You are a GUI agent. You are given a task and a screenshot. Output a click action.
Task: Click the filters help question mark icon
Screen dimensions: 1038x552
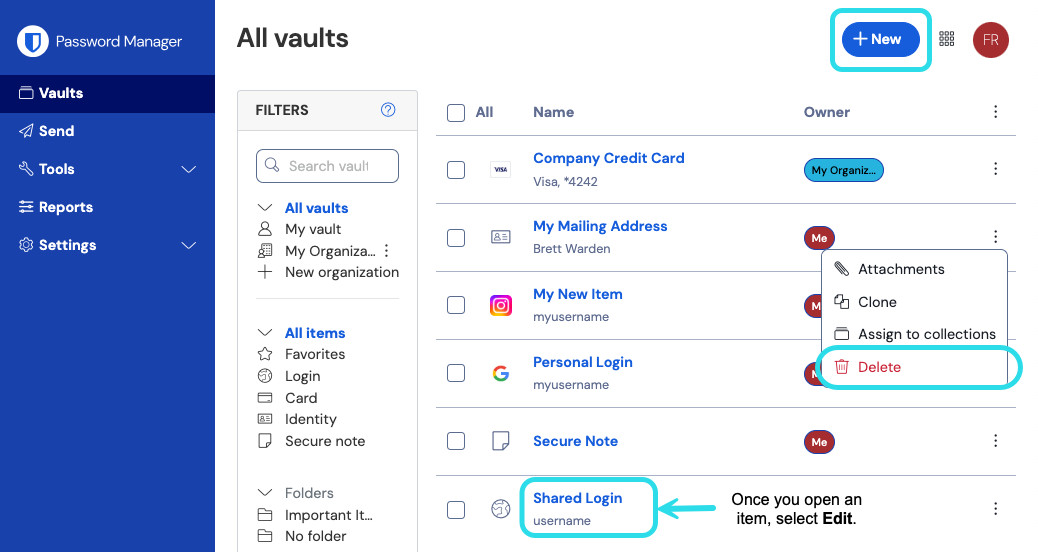click(388, 110)
